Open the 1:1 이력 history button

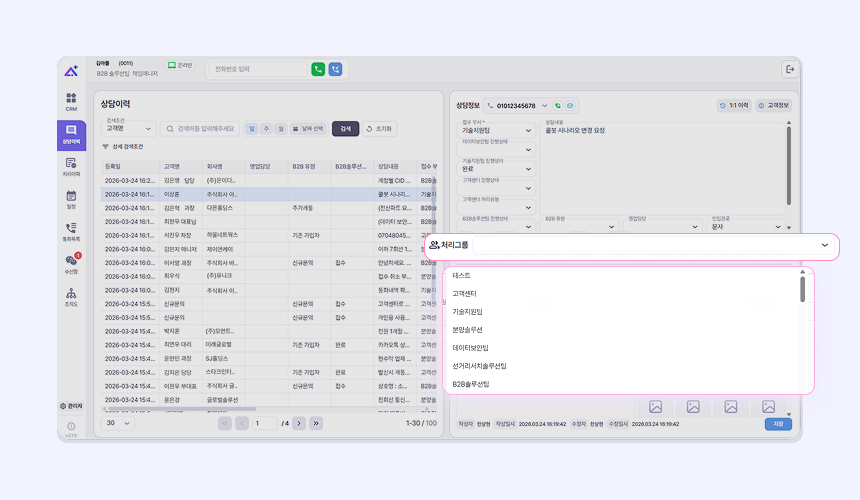[x=734, y=105]
